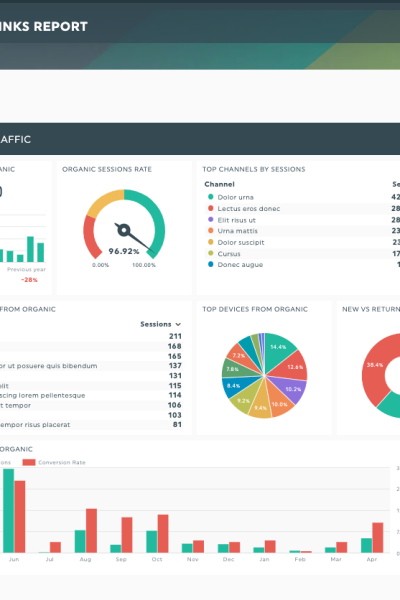
Task: Click the 100.00% gauge max label
Action: coord(144,265)
